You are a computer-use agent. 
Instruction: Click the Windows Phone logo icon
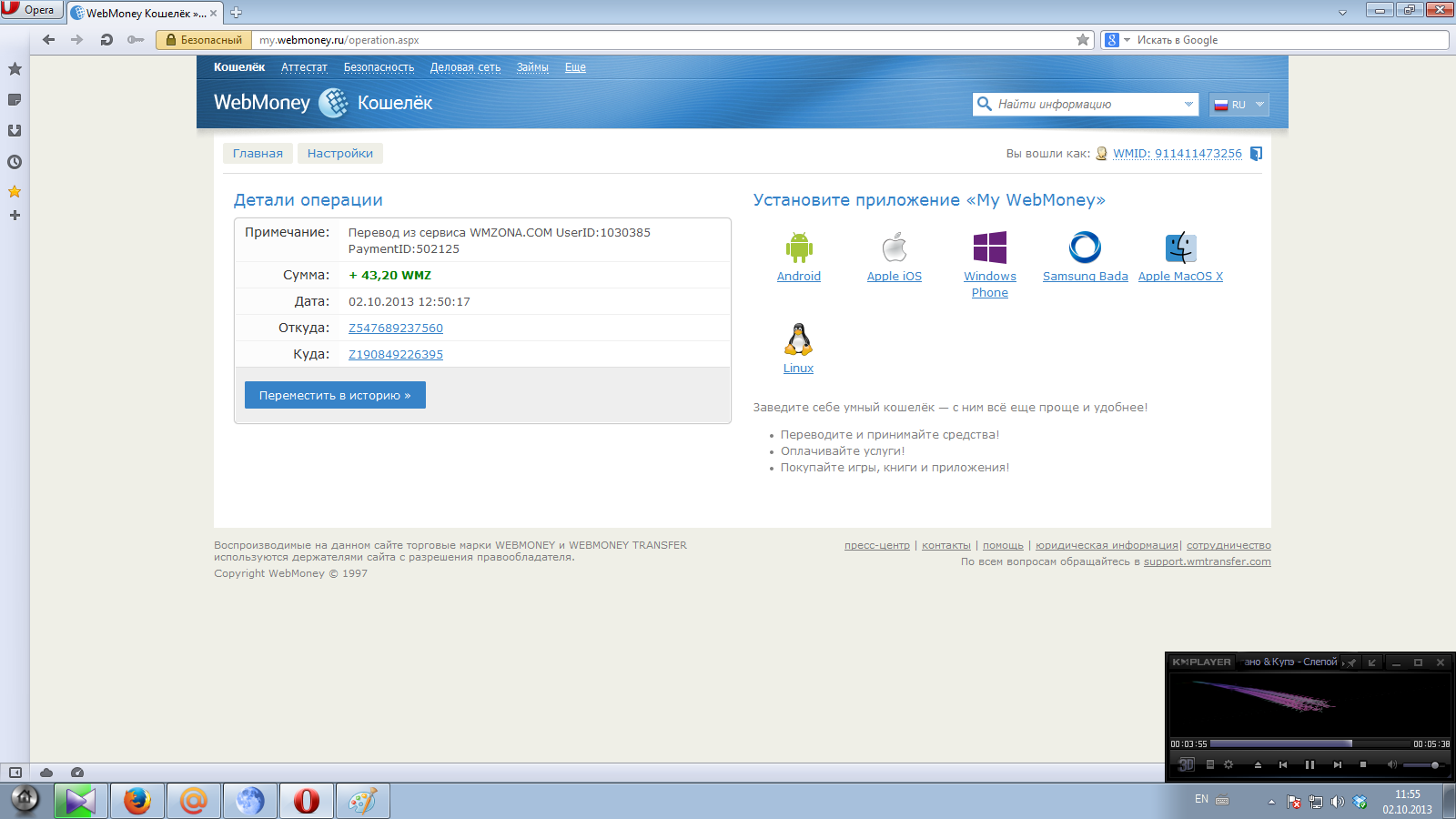click(x=989, y=248)
